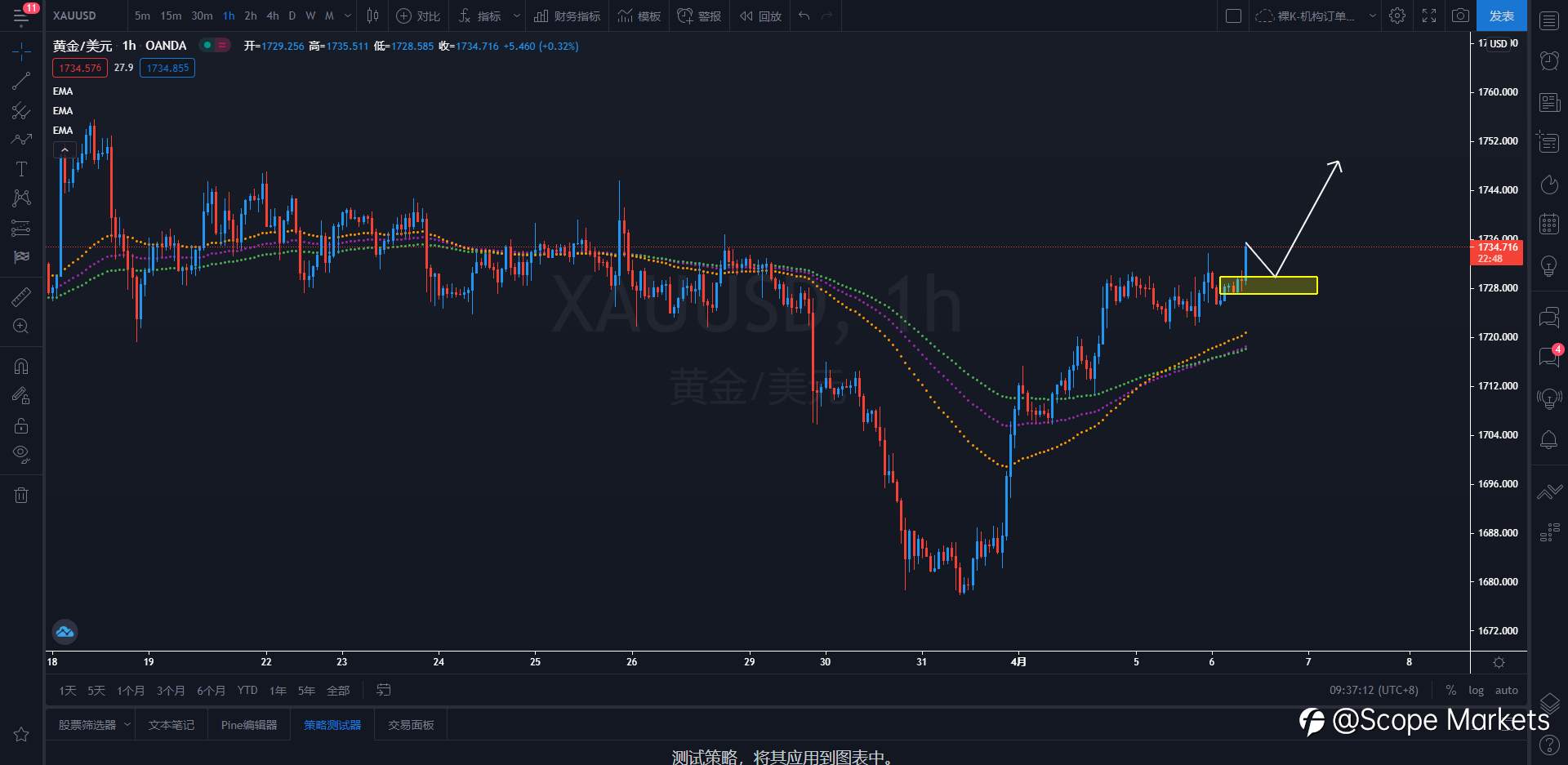Remove drawings with trash icon
This screenshot has width=1568, height=765.
tap(21, 495)
